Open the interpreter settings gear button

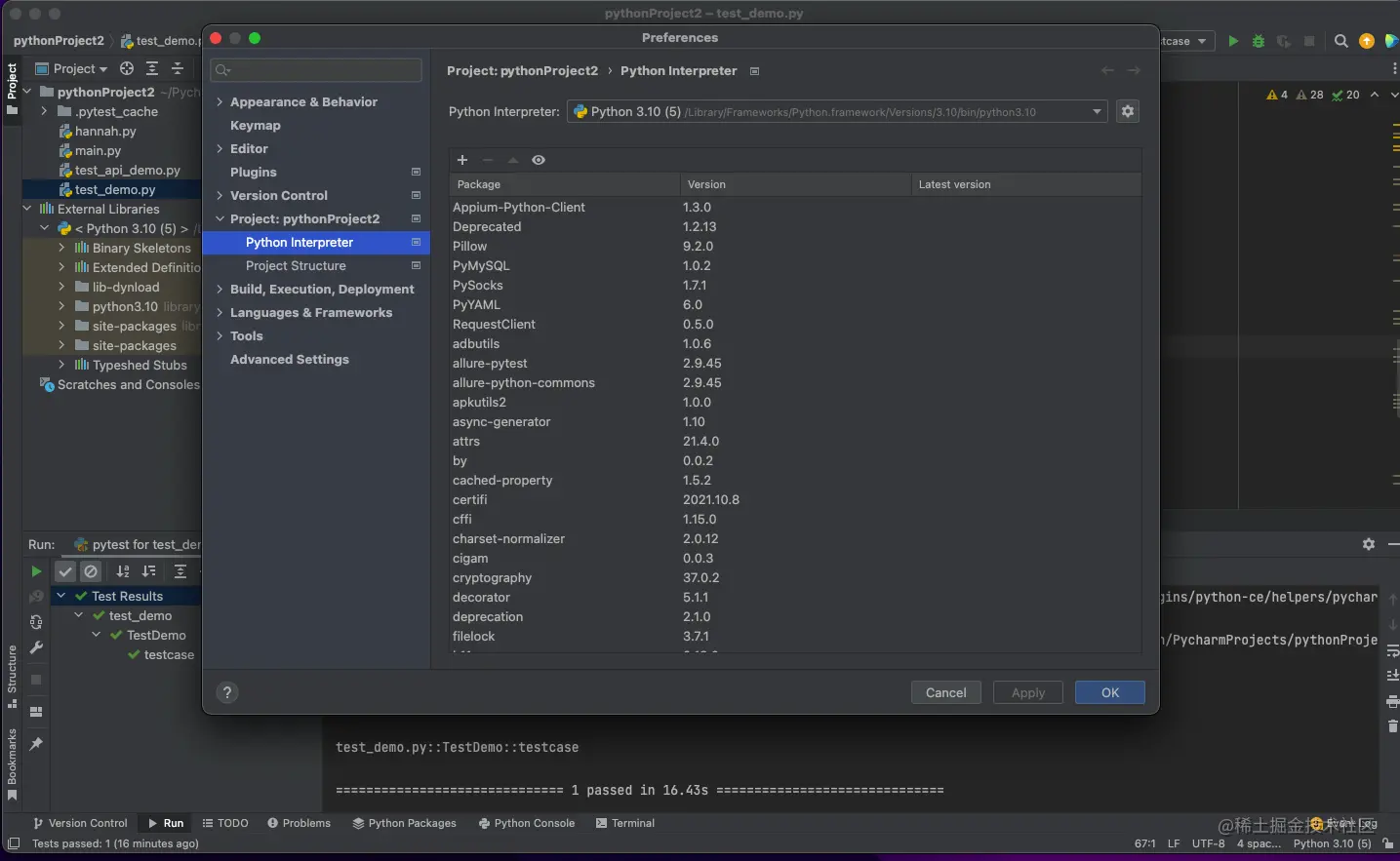(1128, 111)
